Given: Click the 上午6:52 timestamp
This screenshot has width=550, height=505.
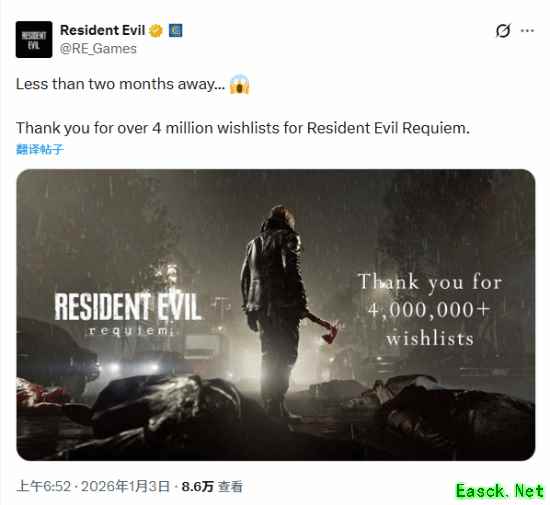Looking at the screenshot, I should click(x=43, y=486).
